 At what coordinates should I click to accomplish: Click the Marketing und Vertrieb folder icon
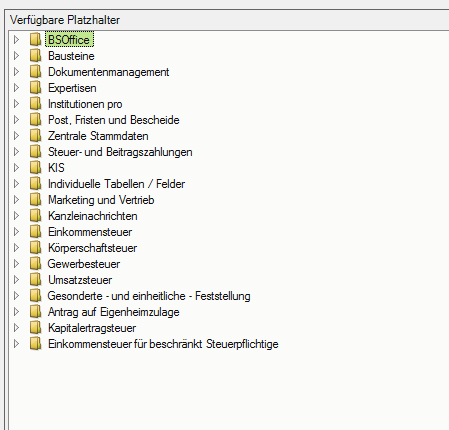point(35,200)
